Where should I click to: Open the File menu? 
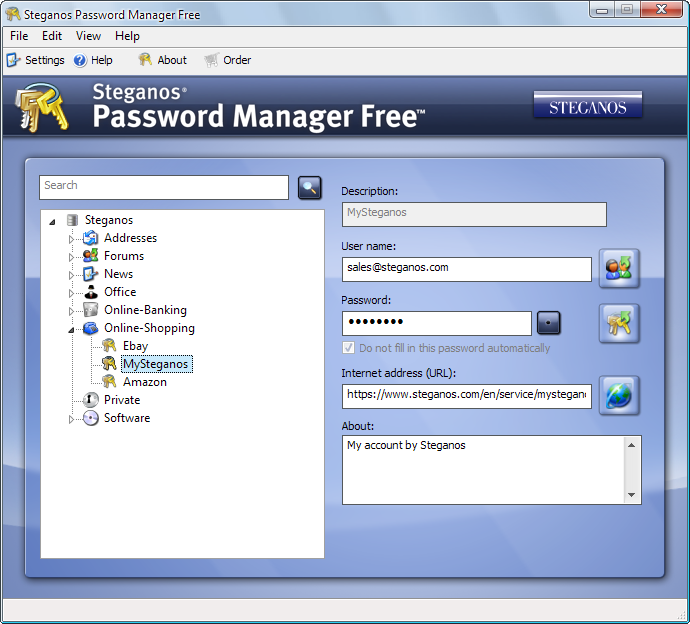point(19,36)
